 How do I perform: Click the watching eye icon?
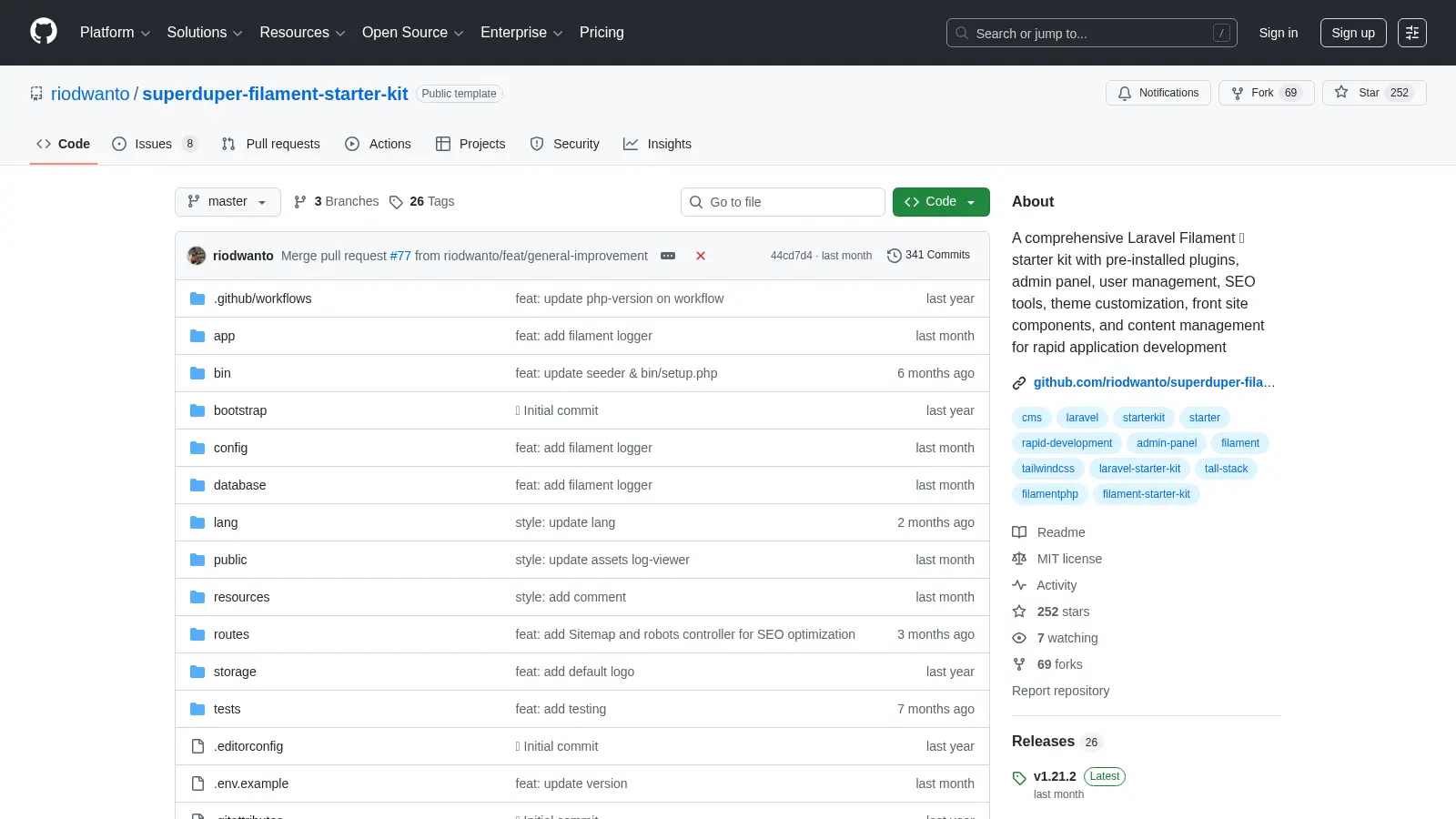coord(1019,638)
